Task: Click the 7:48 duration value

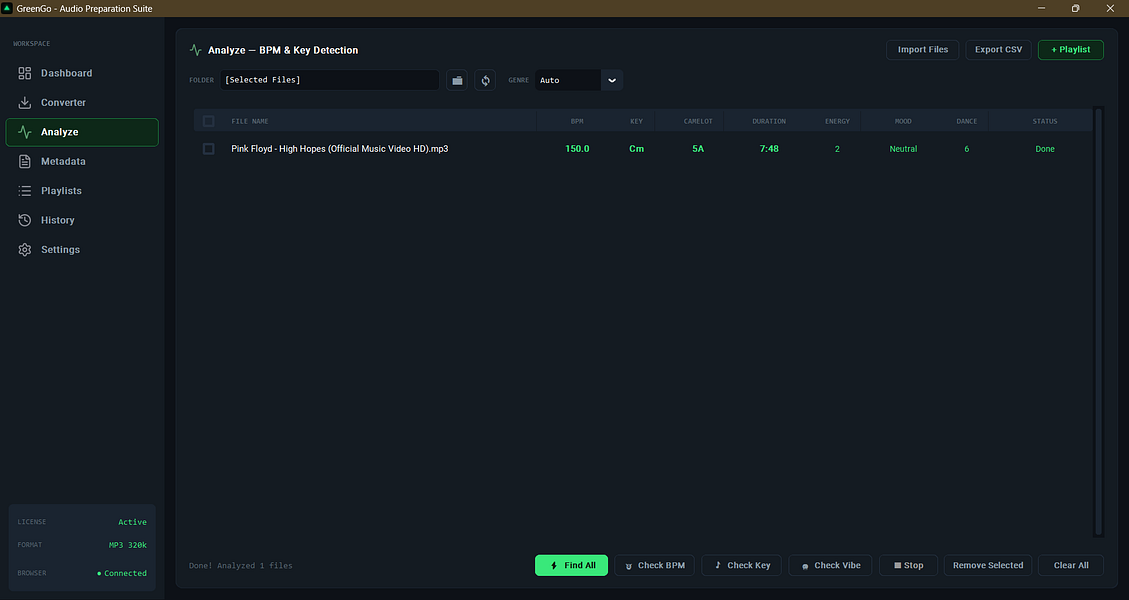Action: (x=769, y=148)
